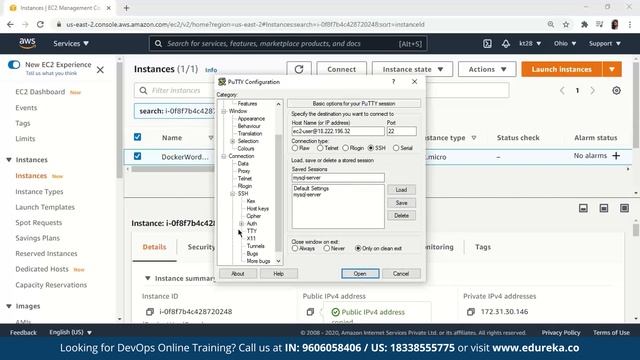Set close window on exit to Always
This screenshot has height=360, width=640.
(295, 248)
